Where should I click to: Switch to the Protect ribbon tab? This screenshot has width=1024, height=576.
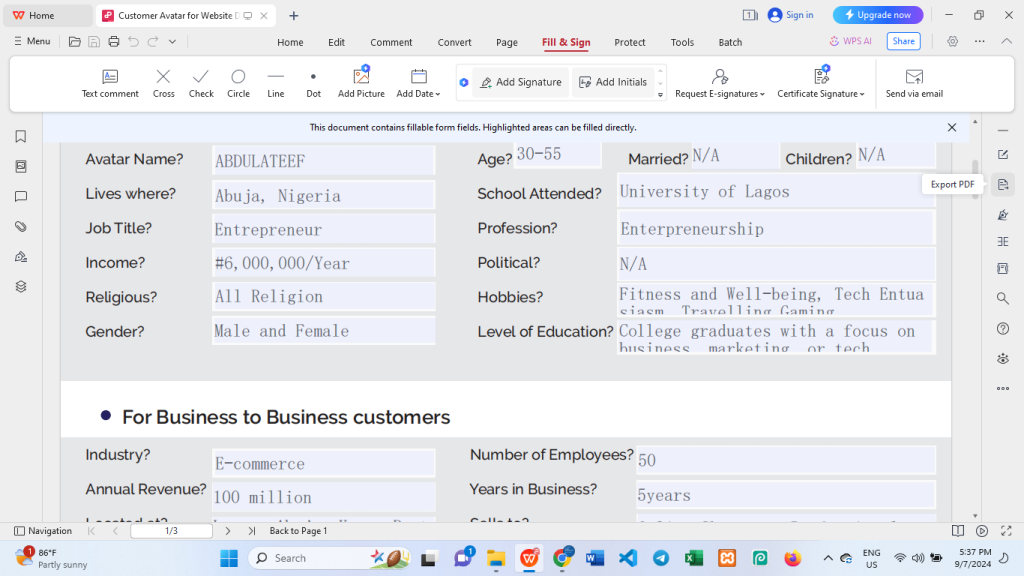[x=630, y=42]
